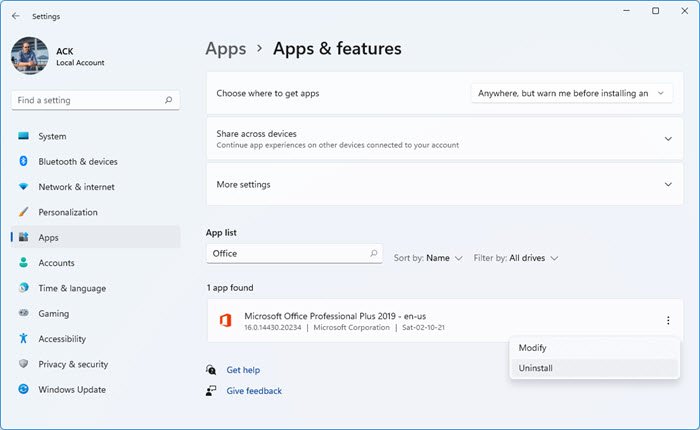Click the back arrow in title bar

[x=15, y=16]
